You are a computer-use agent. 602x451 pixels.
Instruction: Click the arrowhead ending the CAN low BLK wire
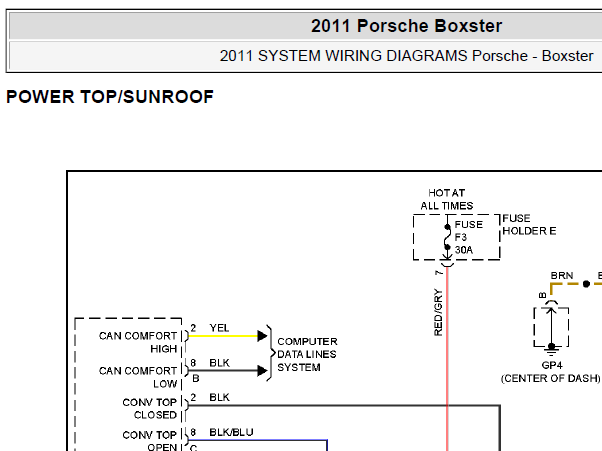tap(262, 370)
